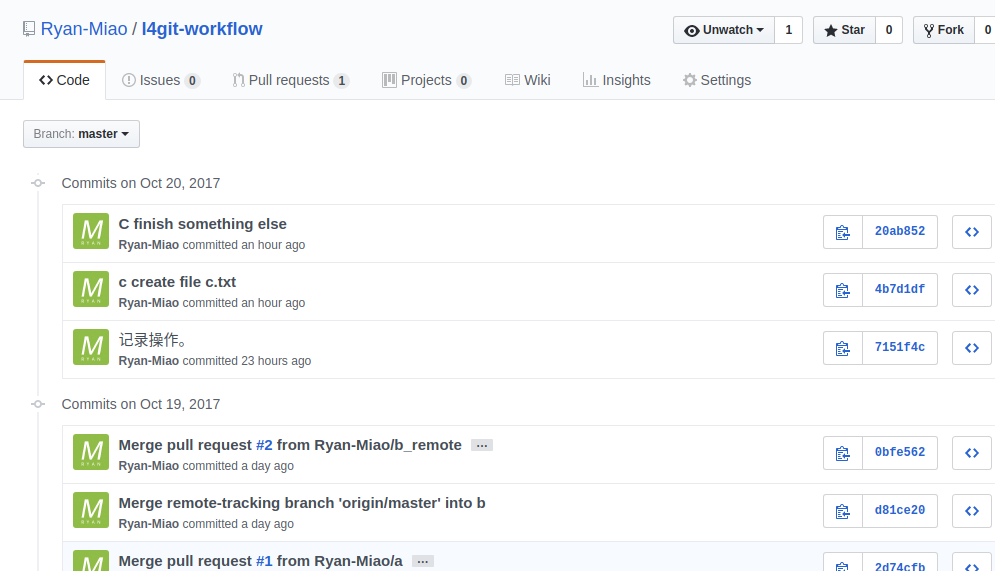Copy full SHA for commit 4b7d1df
Viewport: 995px width, 571px height.
pyautogui.click(x=843, y=290)
